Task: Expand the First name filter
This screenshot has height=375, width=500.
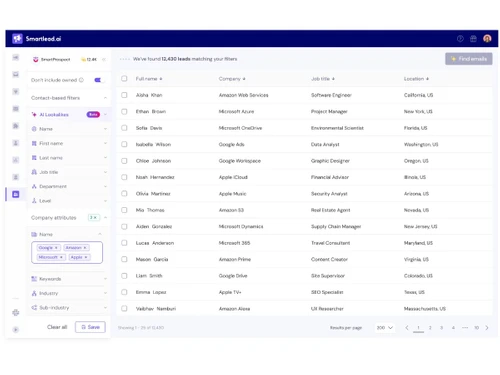Action: [x=105, y=143]
